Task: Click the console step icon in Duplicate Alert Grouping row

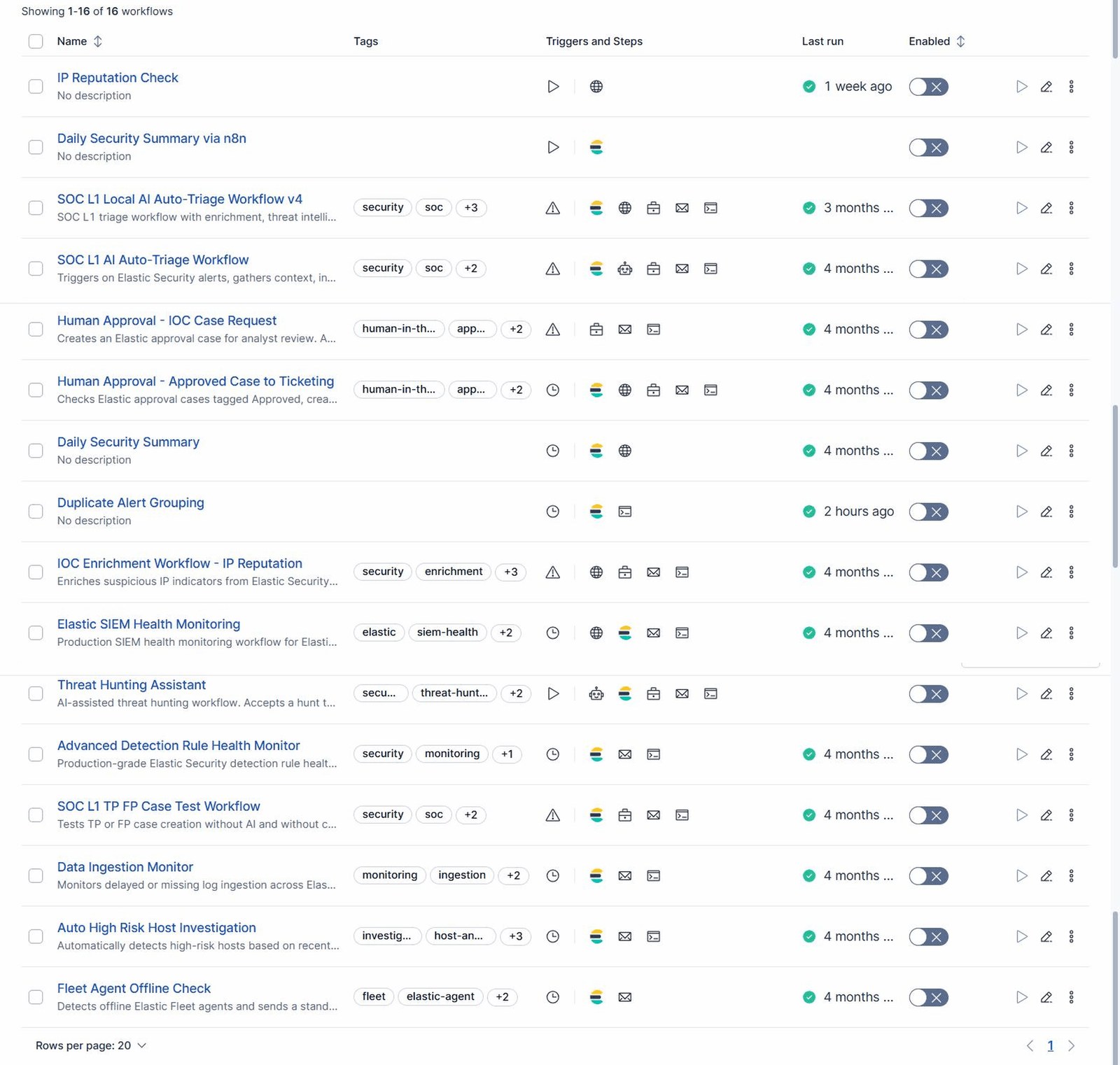Action: pos(625,512)
